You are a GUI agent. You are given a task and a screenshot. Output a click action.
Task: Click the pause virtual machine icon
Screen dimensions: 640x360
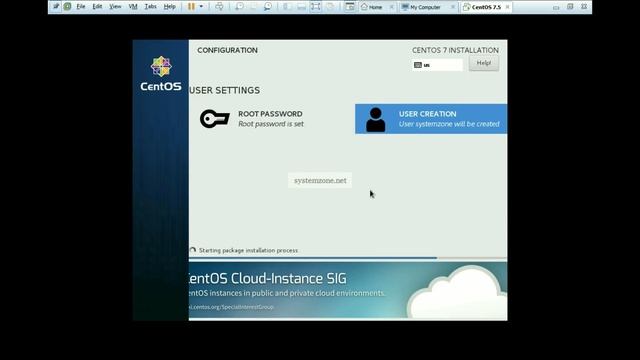[x=191, y=7]
